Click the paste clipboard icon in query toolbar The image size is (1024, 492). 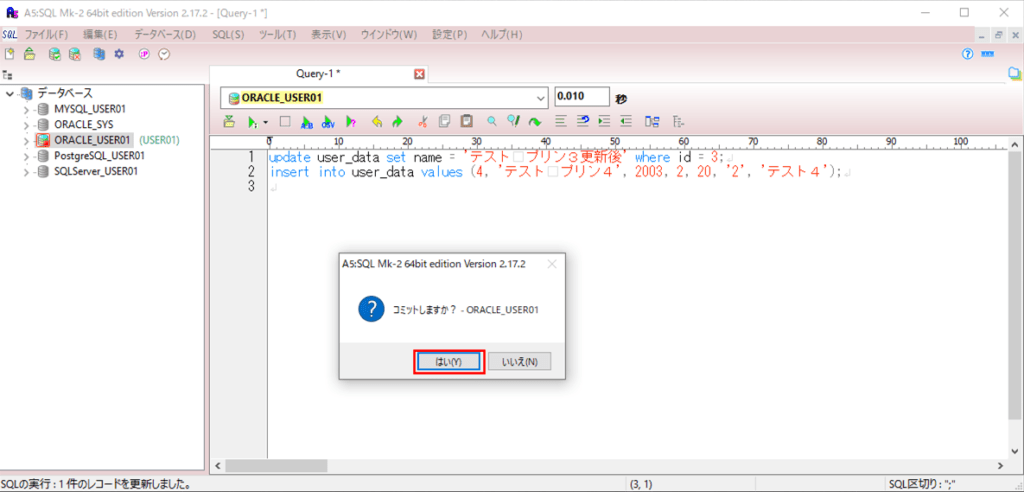tap(466, 121)
